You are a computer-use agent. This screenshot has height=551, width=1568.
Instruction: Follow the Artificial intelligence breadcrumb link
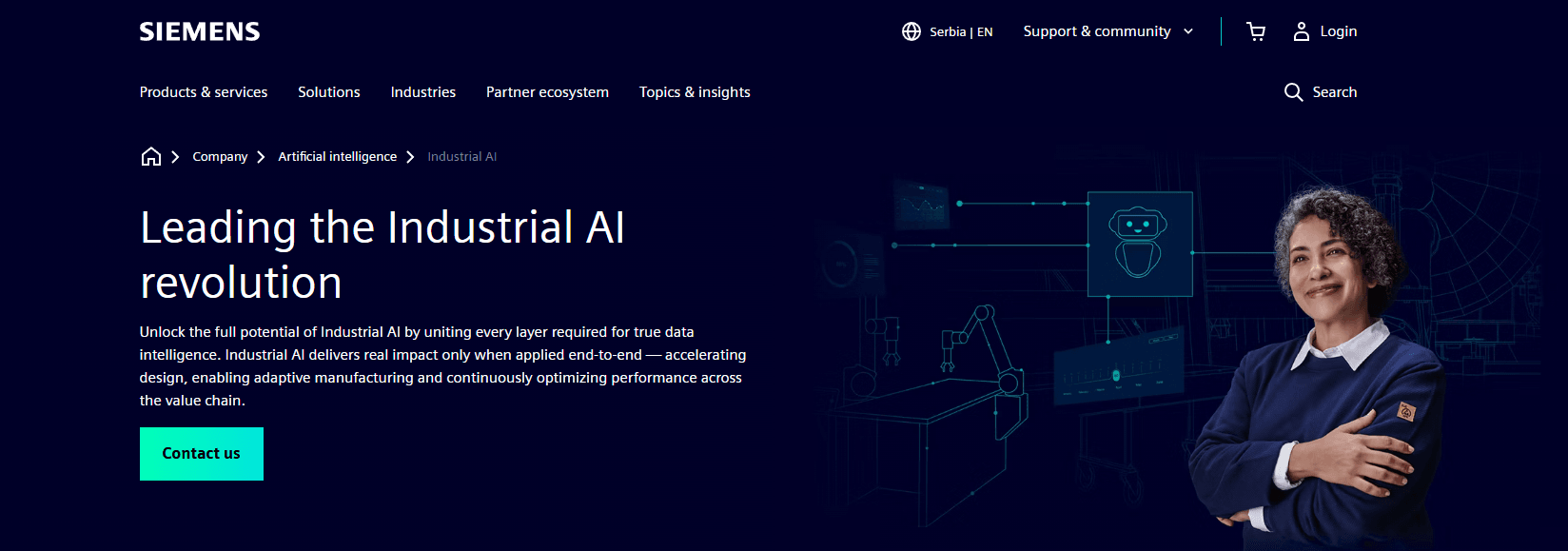pyautogui.click(x=338, y=157)
